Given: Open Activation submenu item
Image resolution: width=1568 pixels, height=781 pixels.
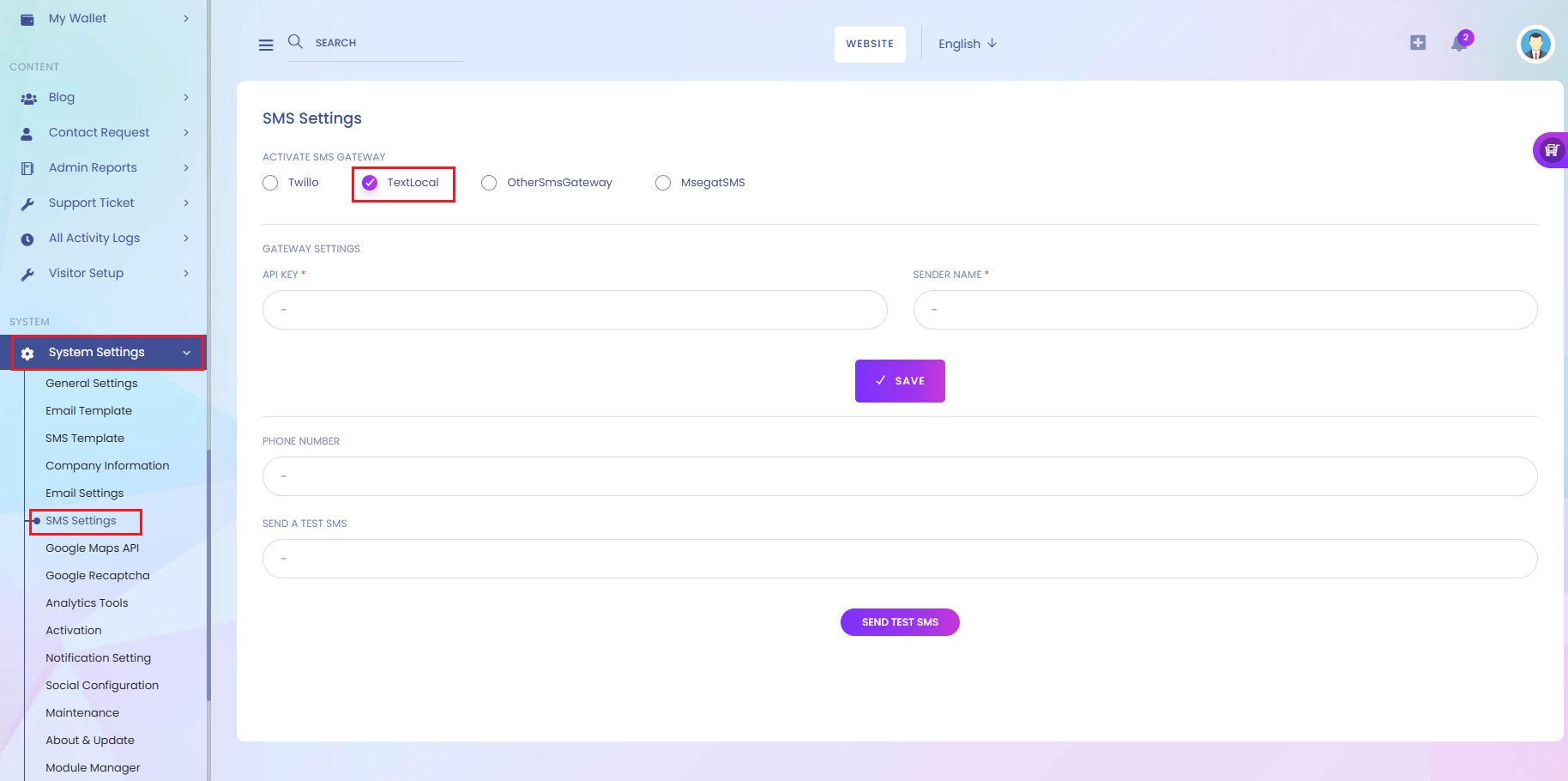Looking at the screenshot, I should point(73,630).
